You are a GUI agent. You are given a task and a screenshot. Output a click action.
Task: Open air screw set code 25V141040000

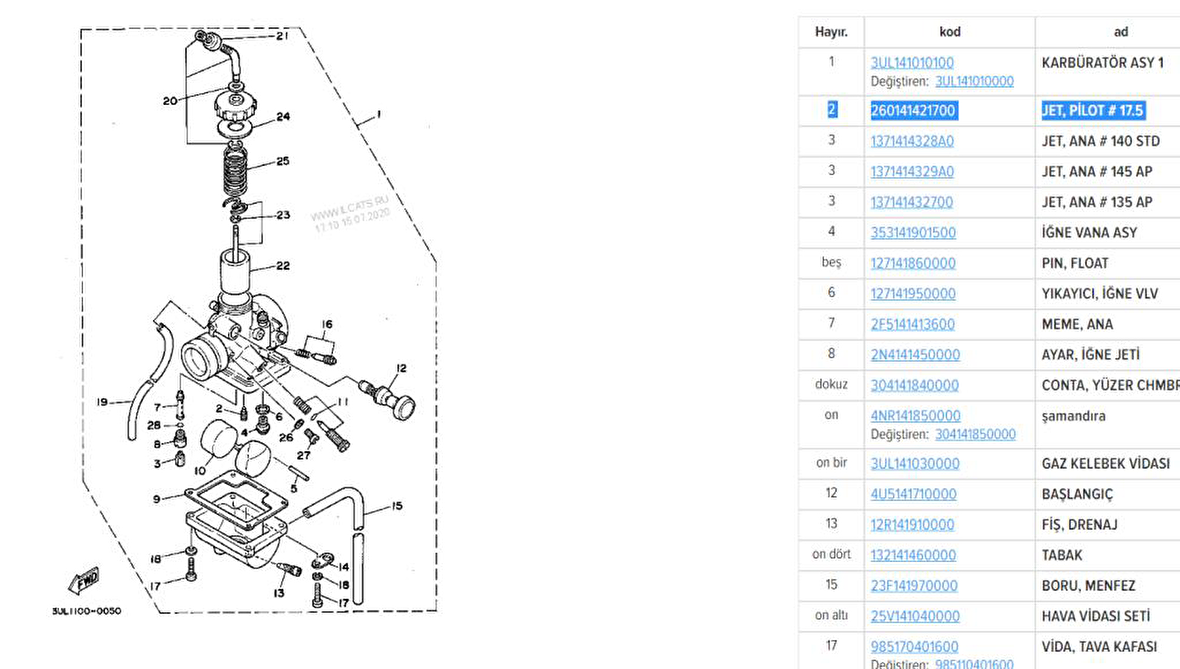point(915,616)
